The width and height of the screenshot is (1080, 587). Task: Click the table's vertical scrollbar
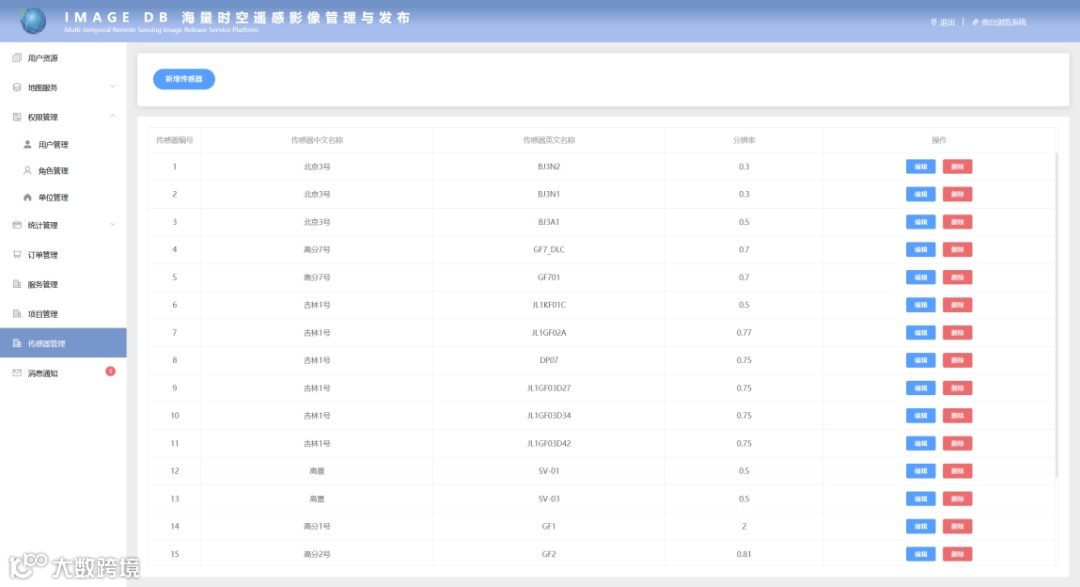pos(1056,315)
